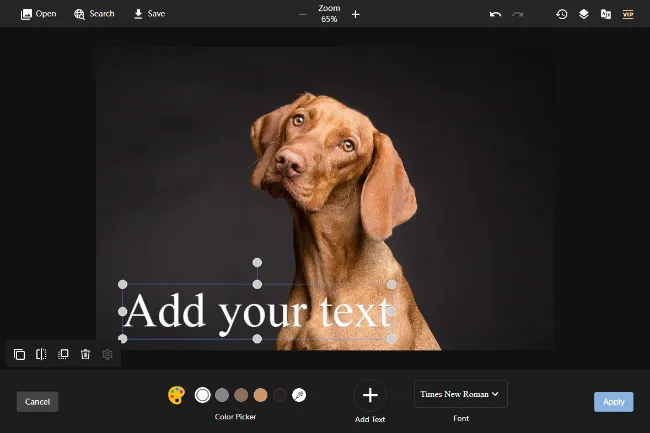The width and height of the screenshot is (650, 433).
Task: Zoom out with the minus button
Action: (303, 14)
